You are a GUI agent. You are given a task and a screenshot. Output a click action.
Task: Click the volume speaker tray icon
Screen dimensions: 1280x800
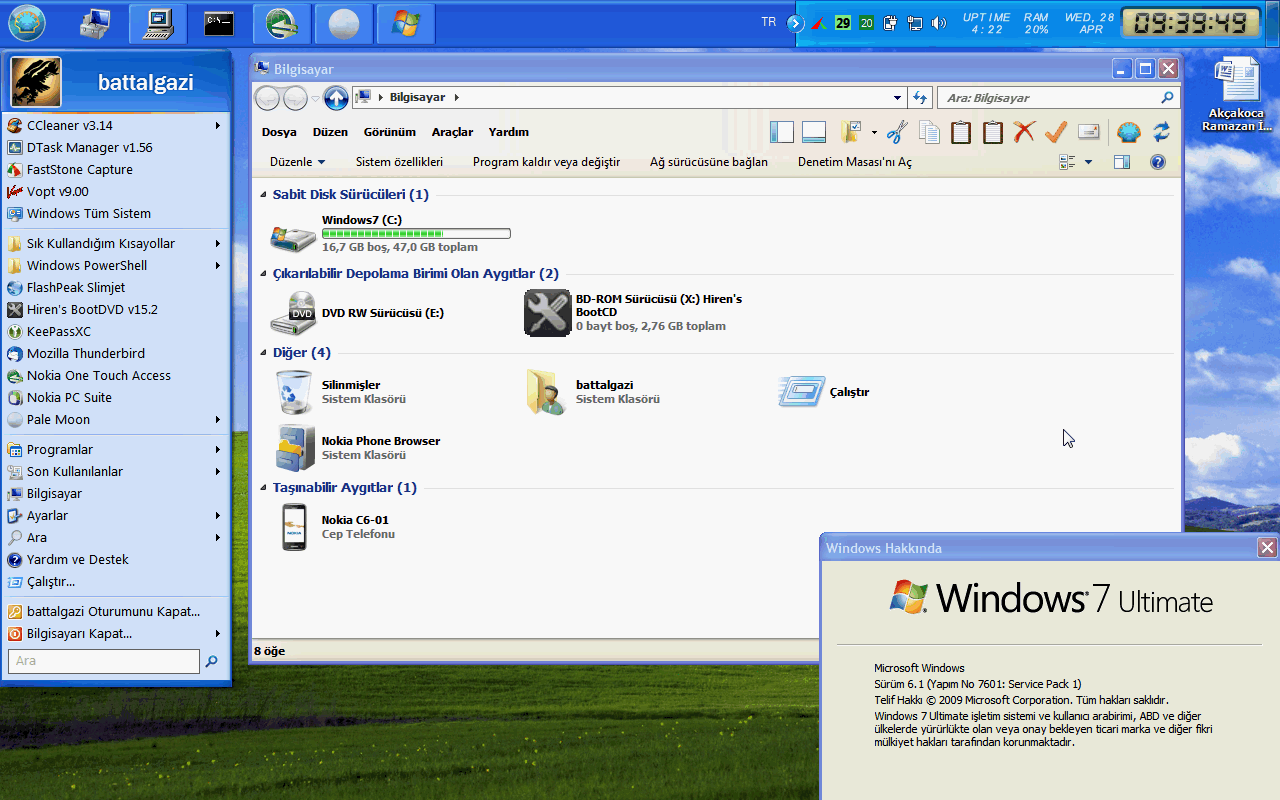[938, 23]
